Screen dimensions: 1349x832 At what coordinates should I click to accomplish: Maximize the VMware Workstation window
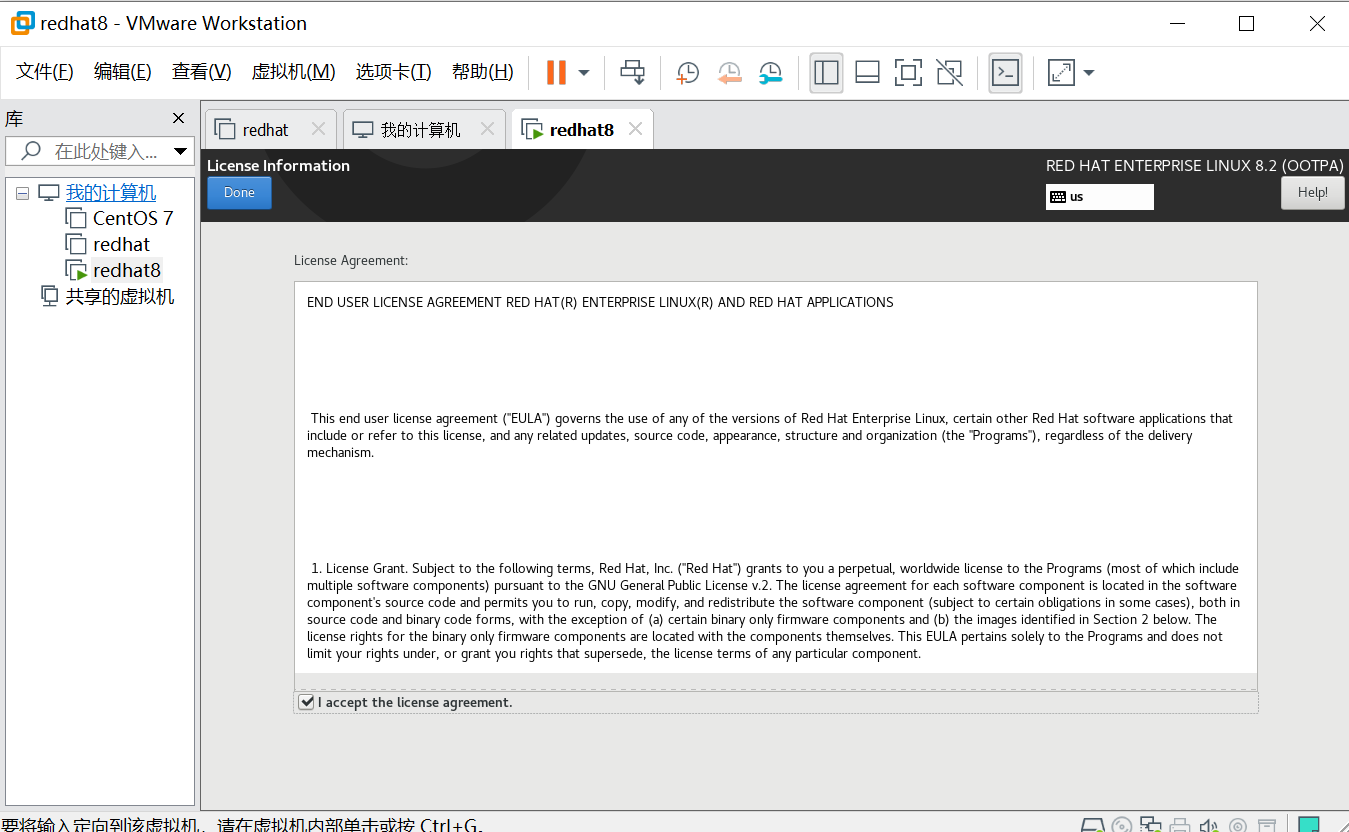click(1246, 23)
